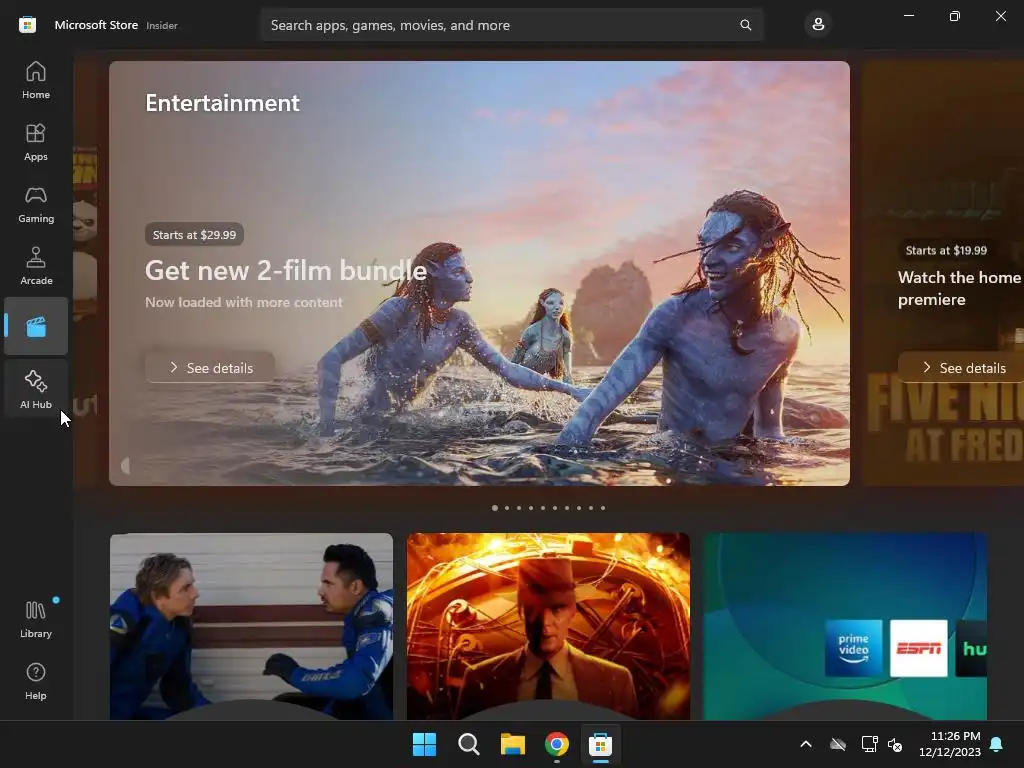Open Google Chrome from the taskbar
Viewport: 1024px width, 768px height.
(x=557, y=744)
